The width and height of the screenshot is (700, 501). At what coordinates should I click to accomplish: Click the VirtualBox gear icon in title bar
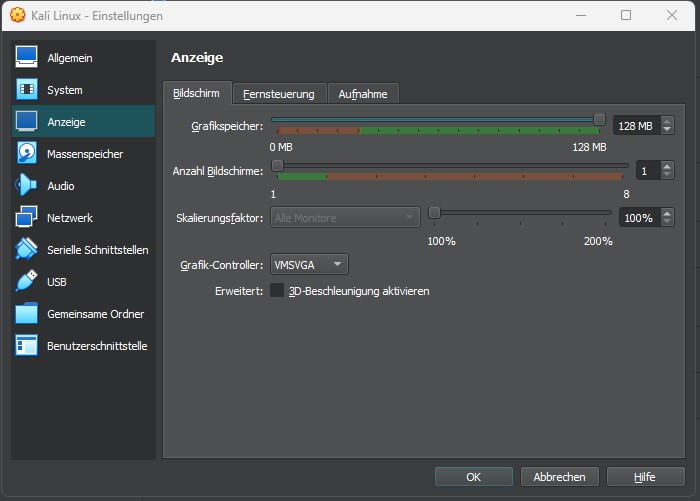[x=17, y=15]
